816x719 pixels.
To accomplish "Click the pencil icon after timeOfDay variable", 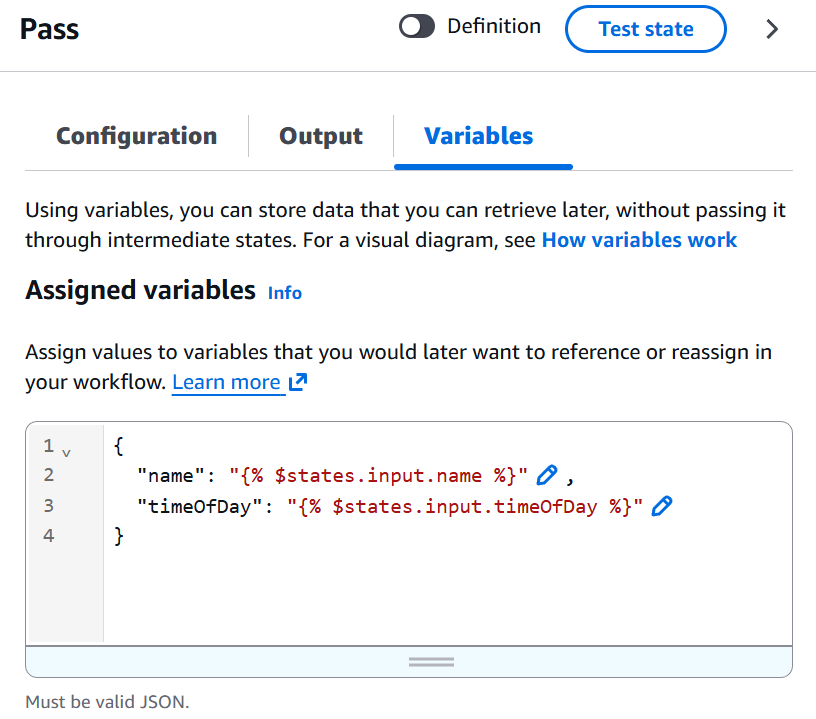I will click(x=662, y=506).
